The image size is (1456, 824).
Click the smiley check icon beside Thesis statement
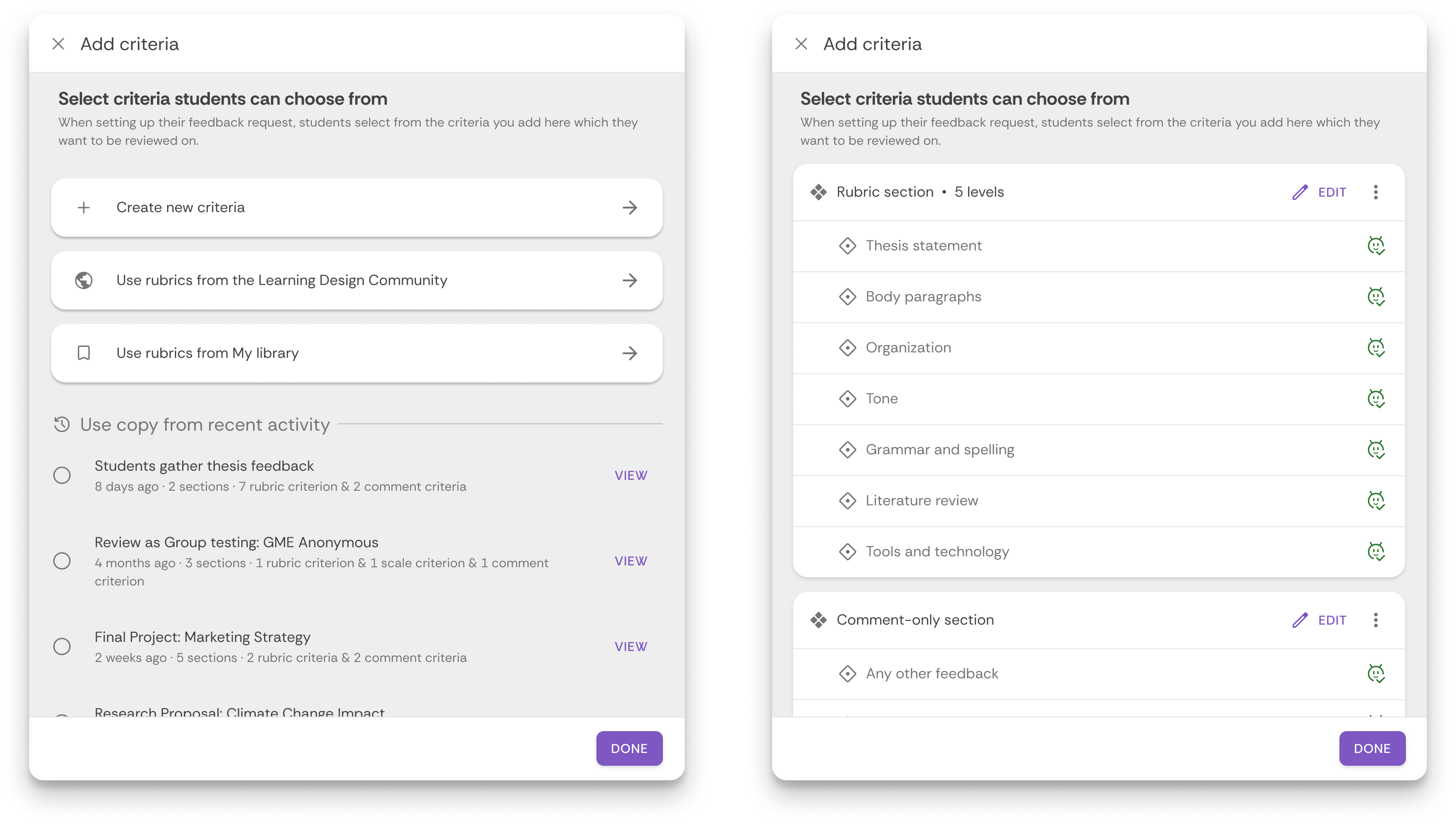[x=1376, y=246]
